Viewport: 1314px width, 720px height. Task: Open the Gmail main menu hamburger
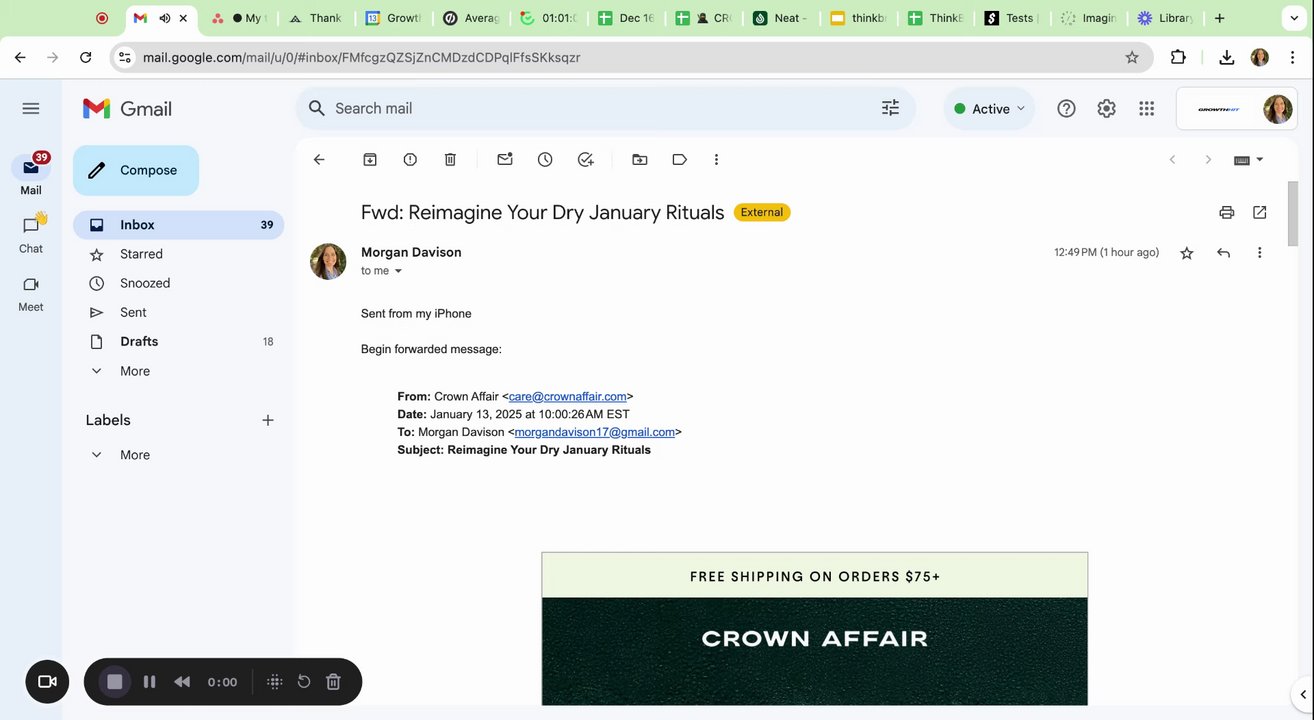tap(31, 108)
